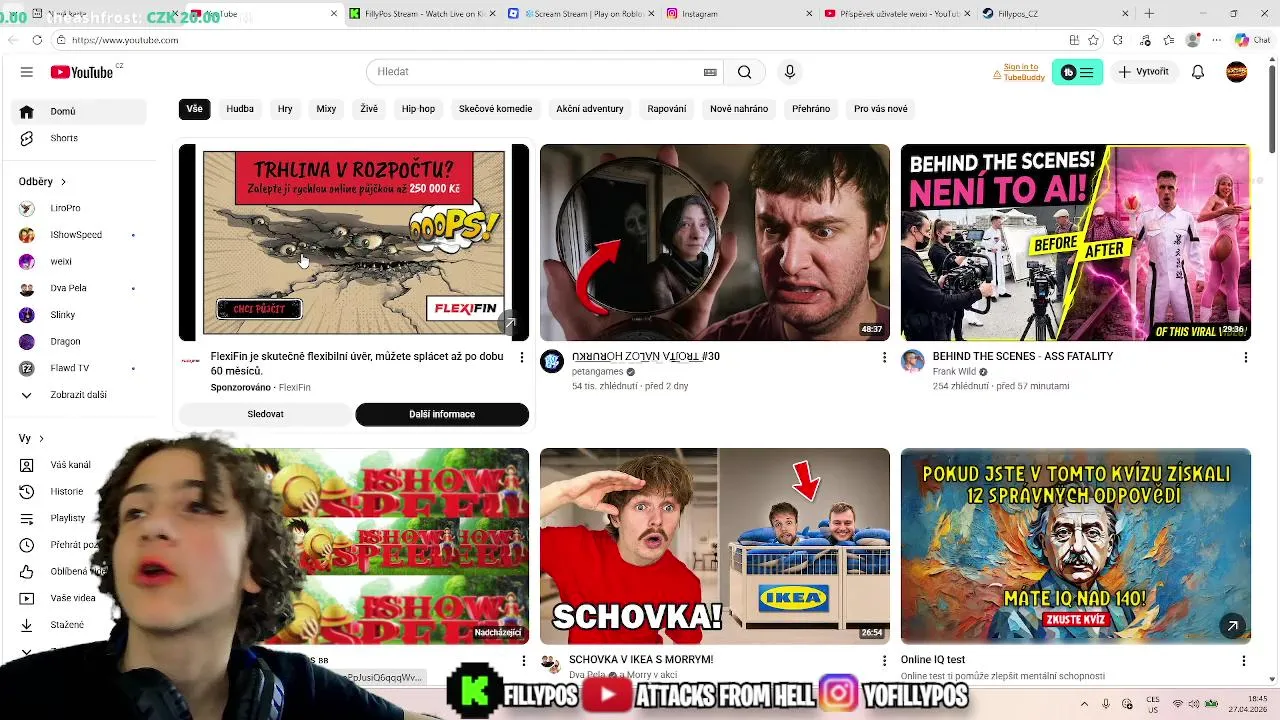Select the Mixy filter chip

[326, 109]
